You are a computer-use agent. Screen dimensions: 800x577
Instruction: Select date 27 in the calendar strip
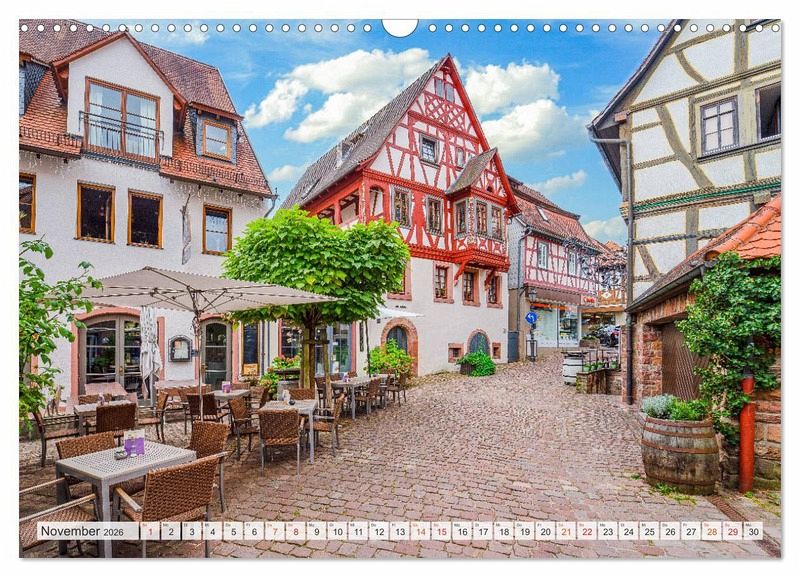[x=691, y=531]
